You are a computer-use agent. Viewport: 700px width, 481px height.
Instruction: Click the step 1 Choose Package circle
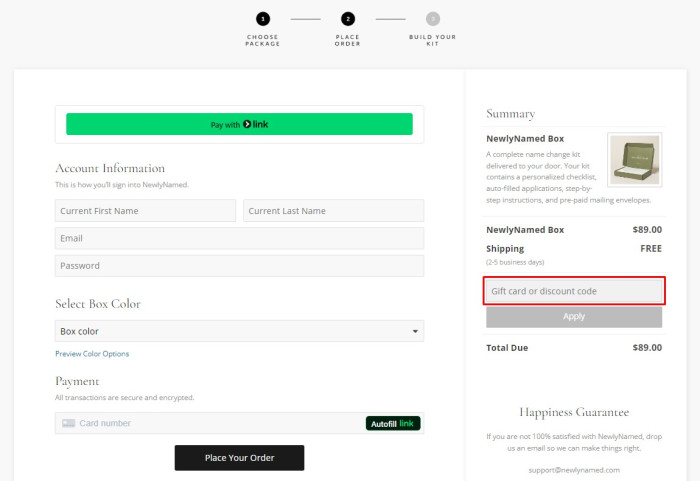263,19
